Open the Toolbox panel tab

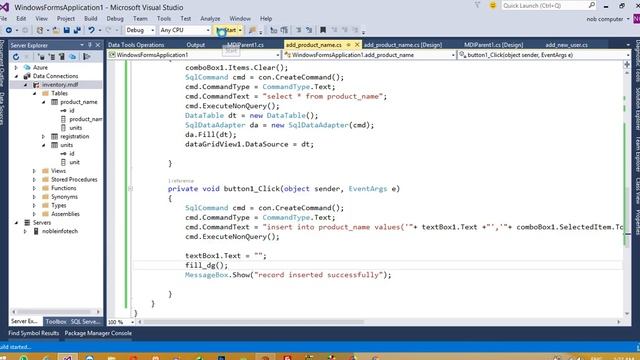point(56,322)
